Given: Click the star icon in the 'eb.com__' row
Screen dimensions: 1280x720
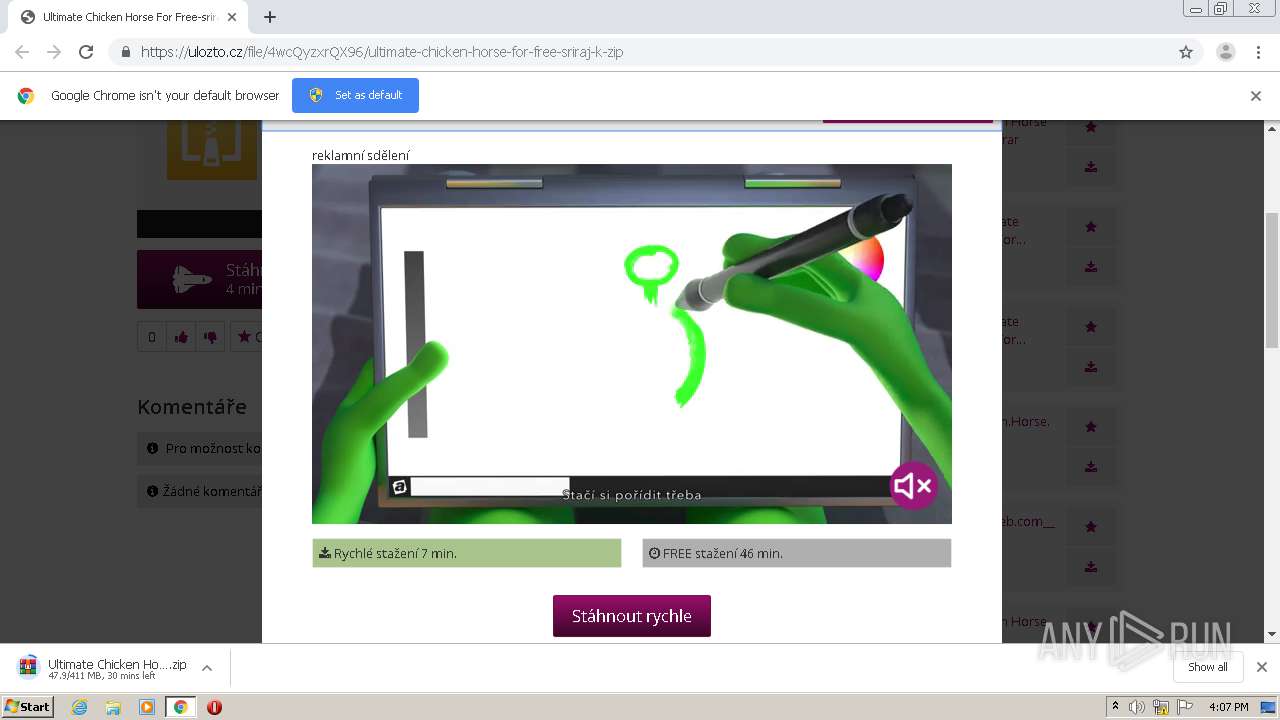Looking at the screenshot, I should coord(1091,527).
